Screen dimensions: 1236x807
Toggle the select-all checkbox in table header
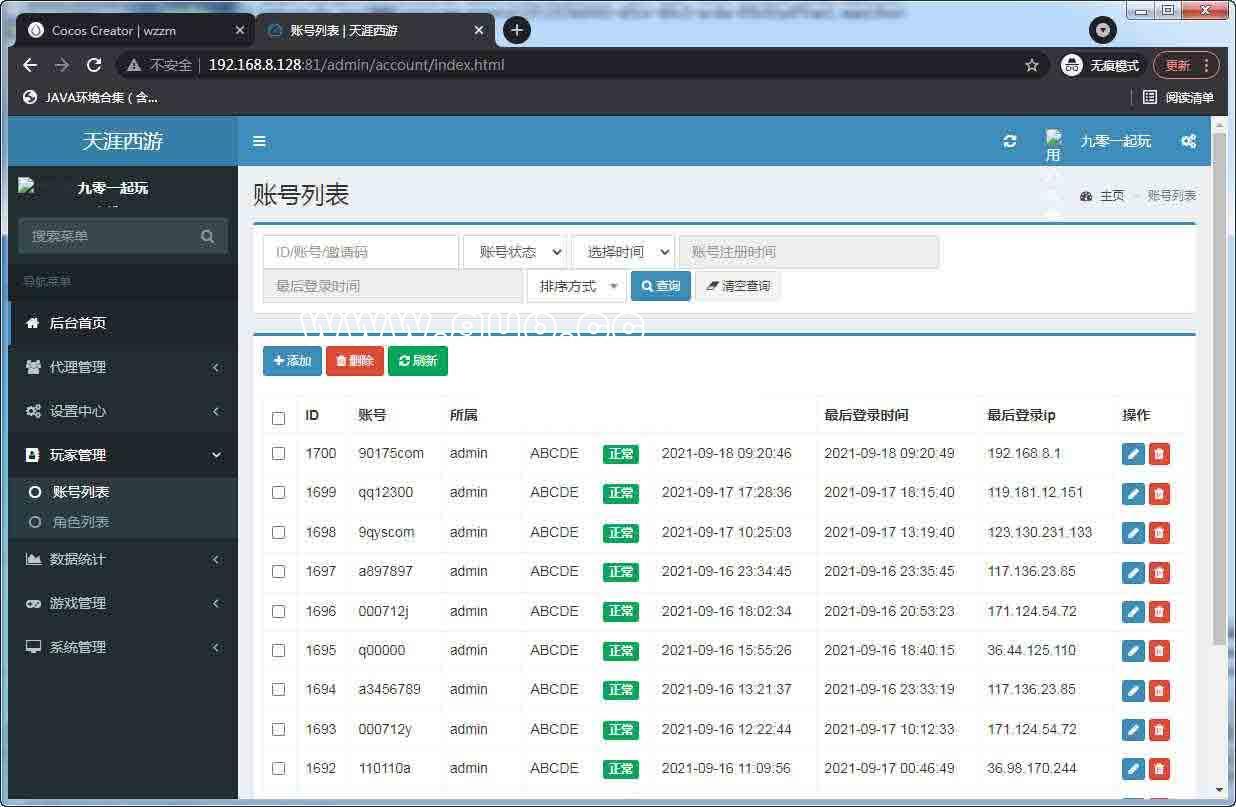pos(279,418)
